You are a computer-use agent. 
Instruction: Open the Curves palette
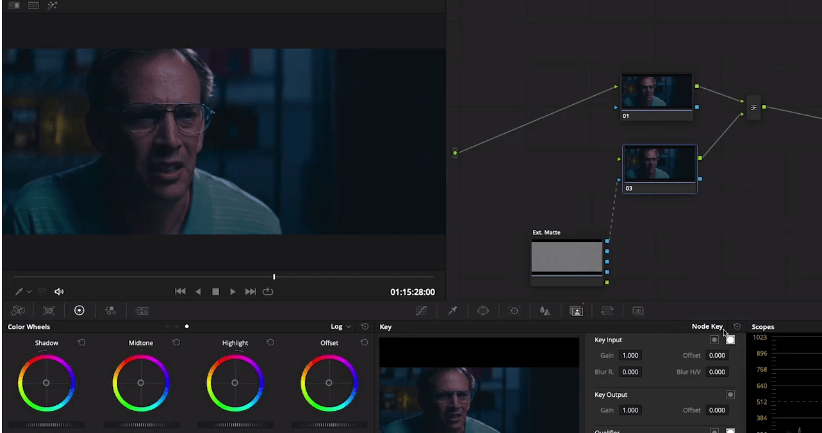point(421,311)
